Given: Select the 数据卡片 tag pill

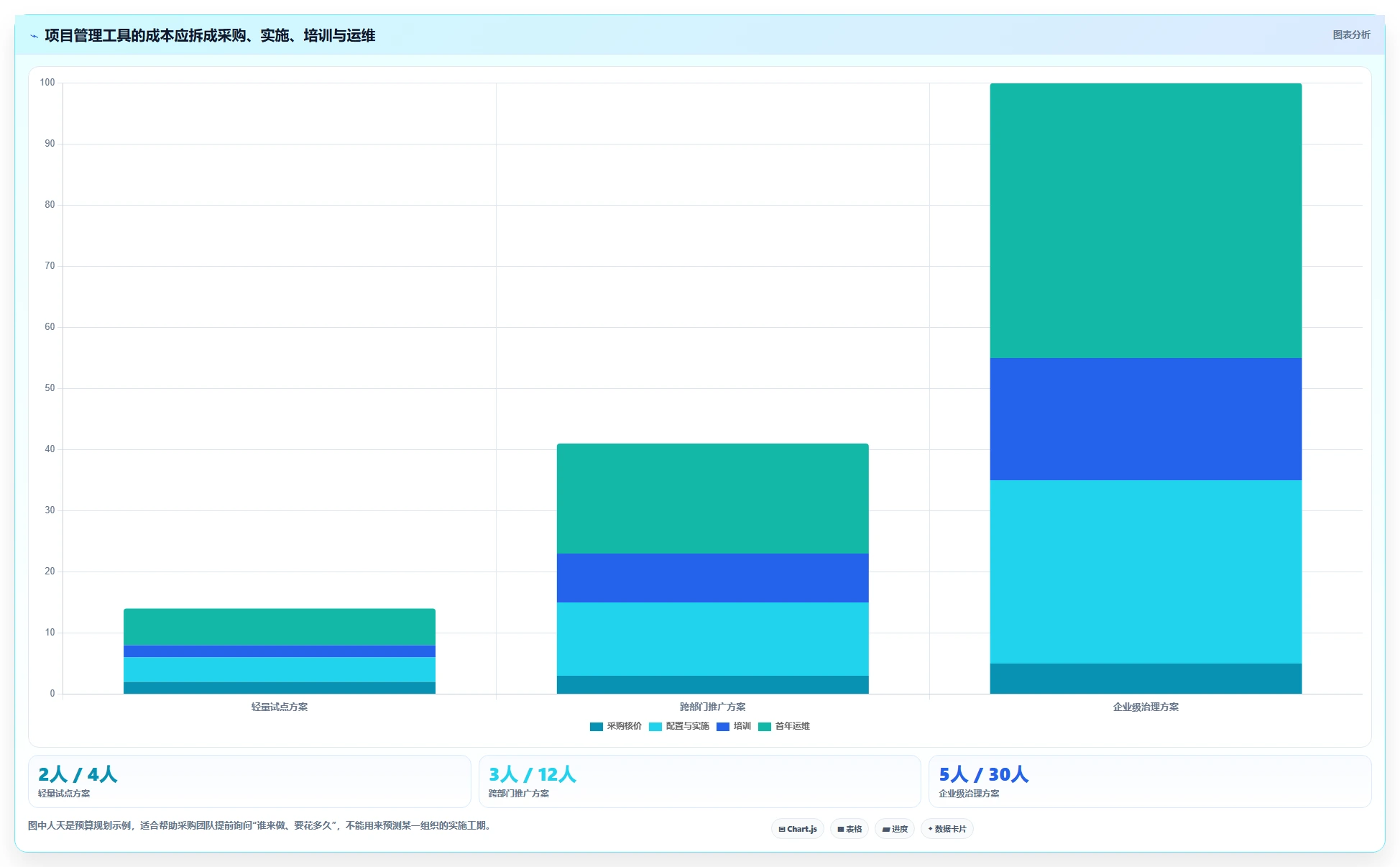Looking at the screenshot, I should (947, 829).
